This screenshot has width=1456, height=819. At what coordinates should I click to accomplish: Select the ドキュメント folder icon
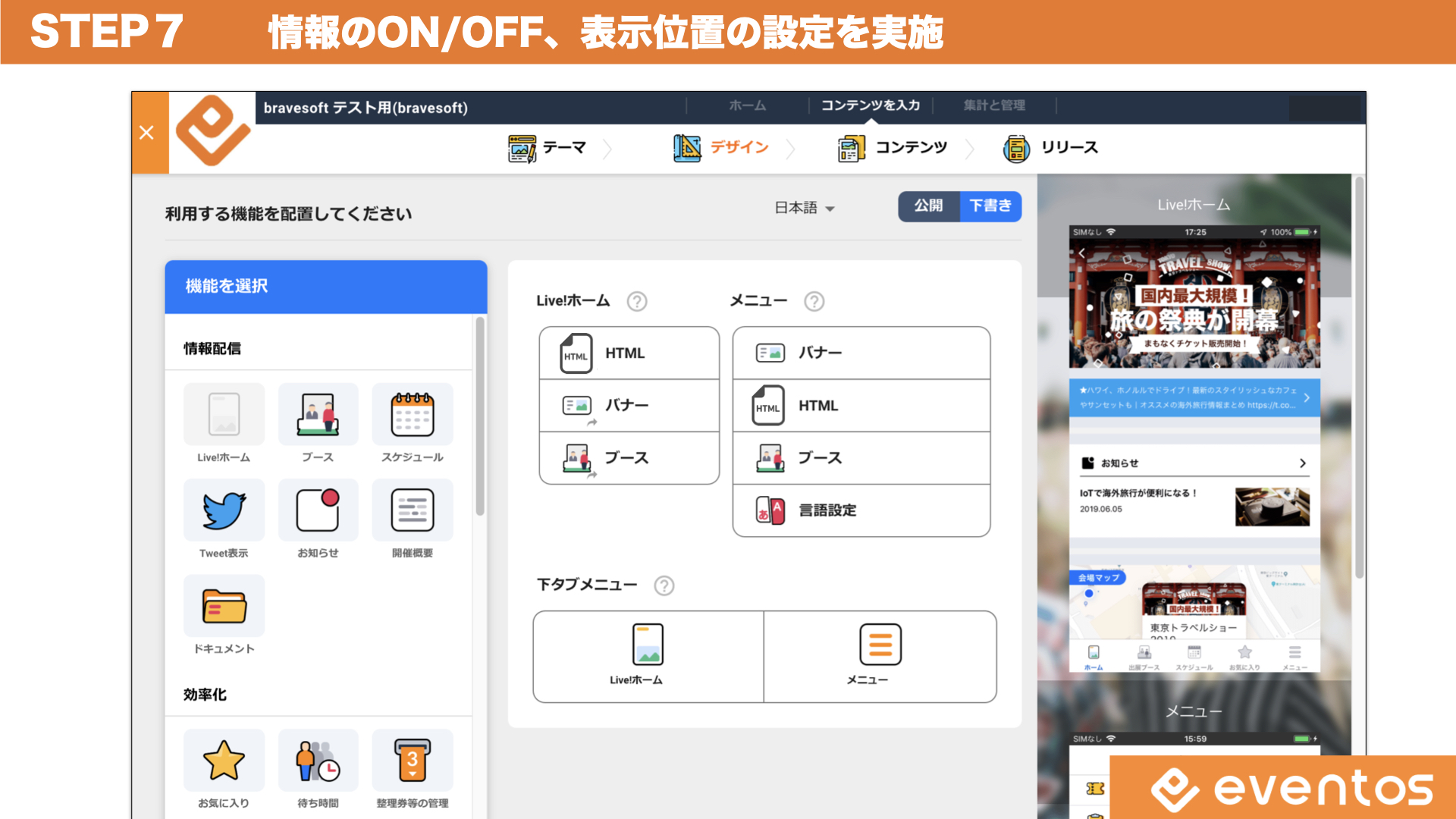click(224, 606)
